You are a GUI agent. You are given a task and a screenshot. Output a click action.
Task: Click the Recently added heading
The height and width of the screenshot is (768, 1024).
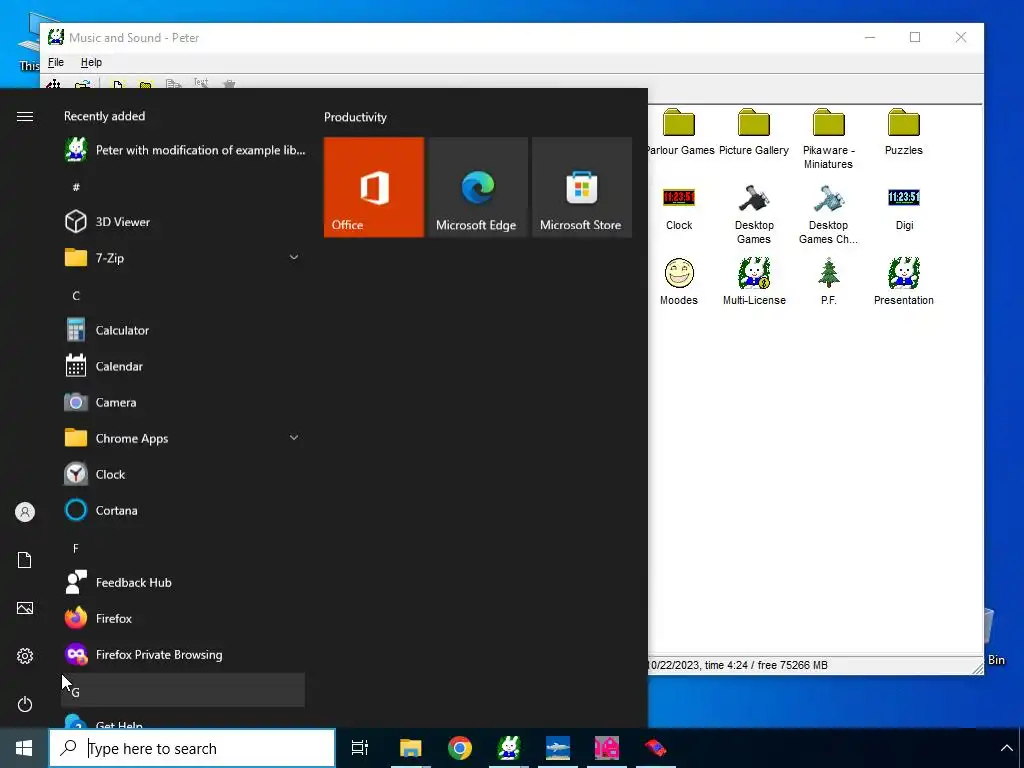104,116
